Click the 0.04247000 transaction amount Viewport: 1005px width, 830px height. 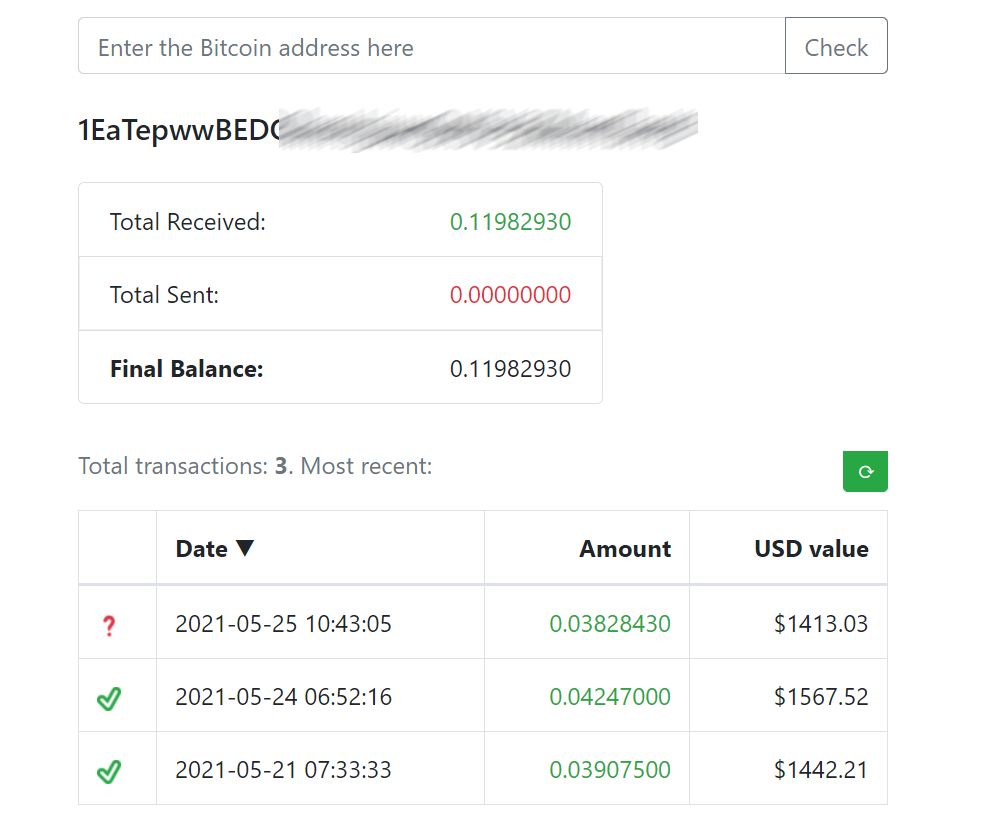610,697
